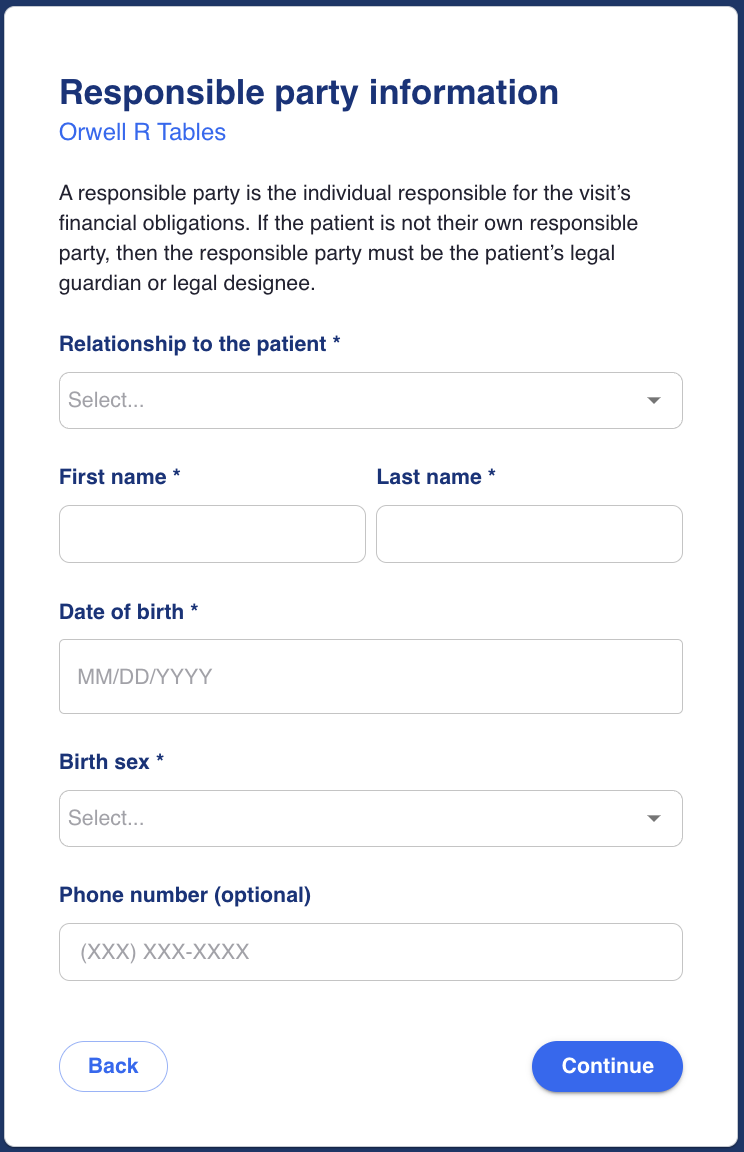Click the "Relationship to the patient" label
This screenshot has height=1152, width=744.
click(x=193, y=344)
